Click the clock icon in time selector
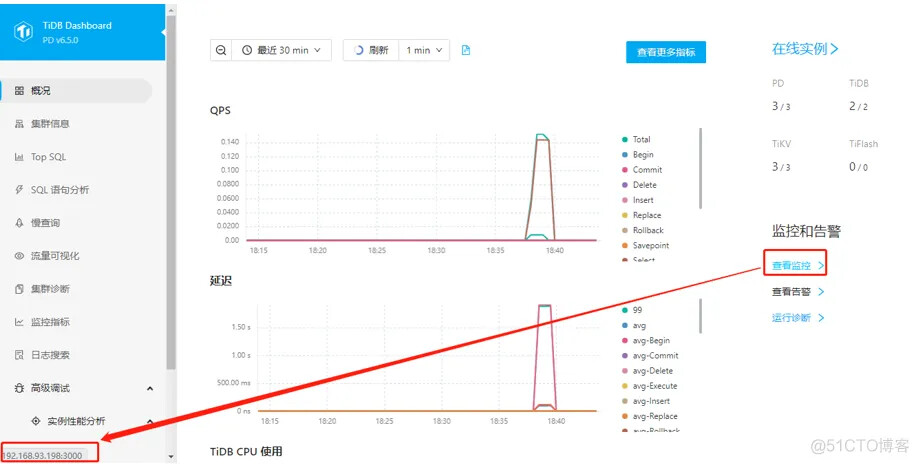This screenshot has height=464, width=919. pyautogui.click(x=247, y=50)
